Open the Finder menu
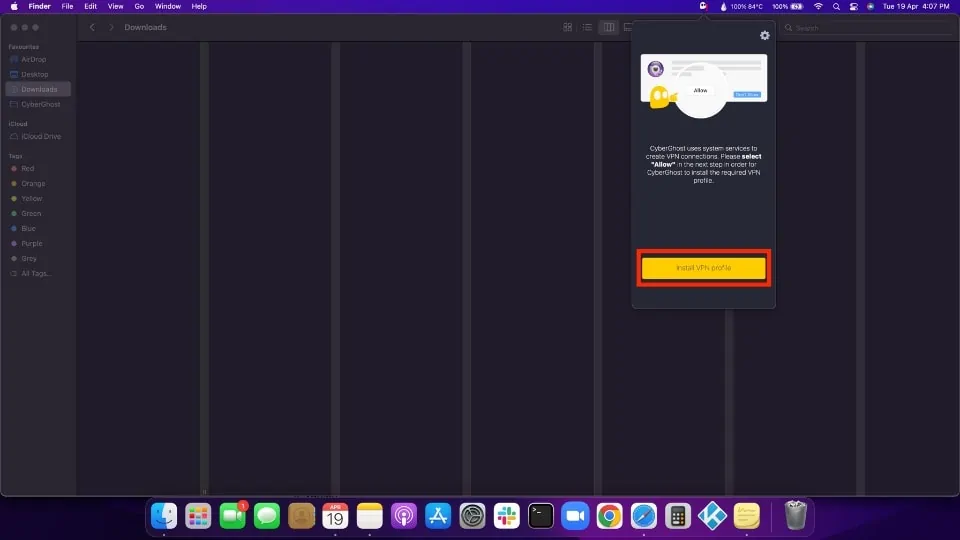Viewport: 960px width, 540px height. [x=39, y=6]
